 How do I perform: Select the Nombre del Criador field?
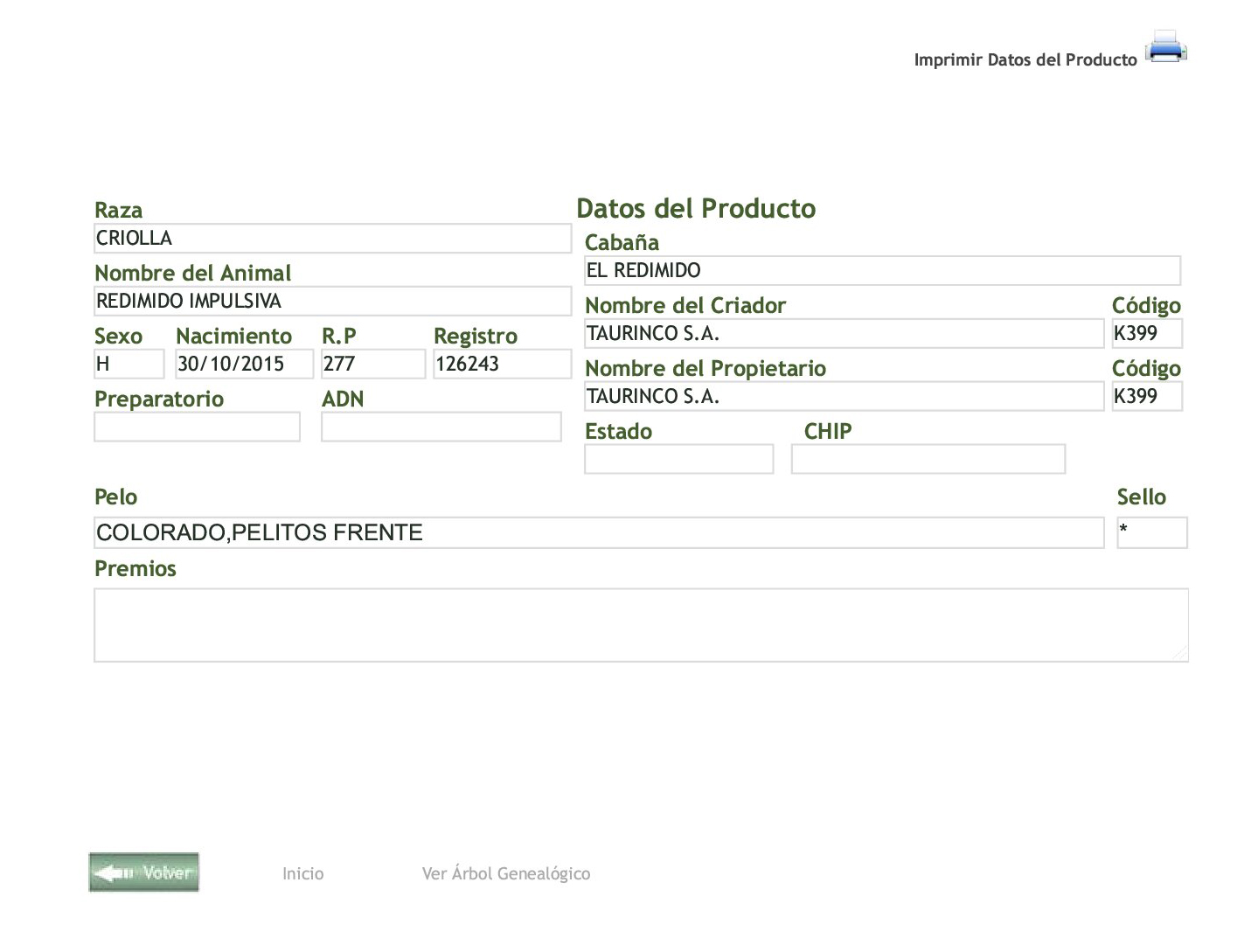pos(844,334)
